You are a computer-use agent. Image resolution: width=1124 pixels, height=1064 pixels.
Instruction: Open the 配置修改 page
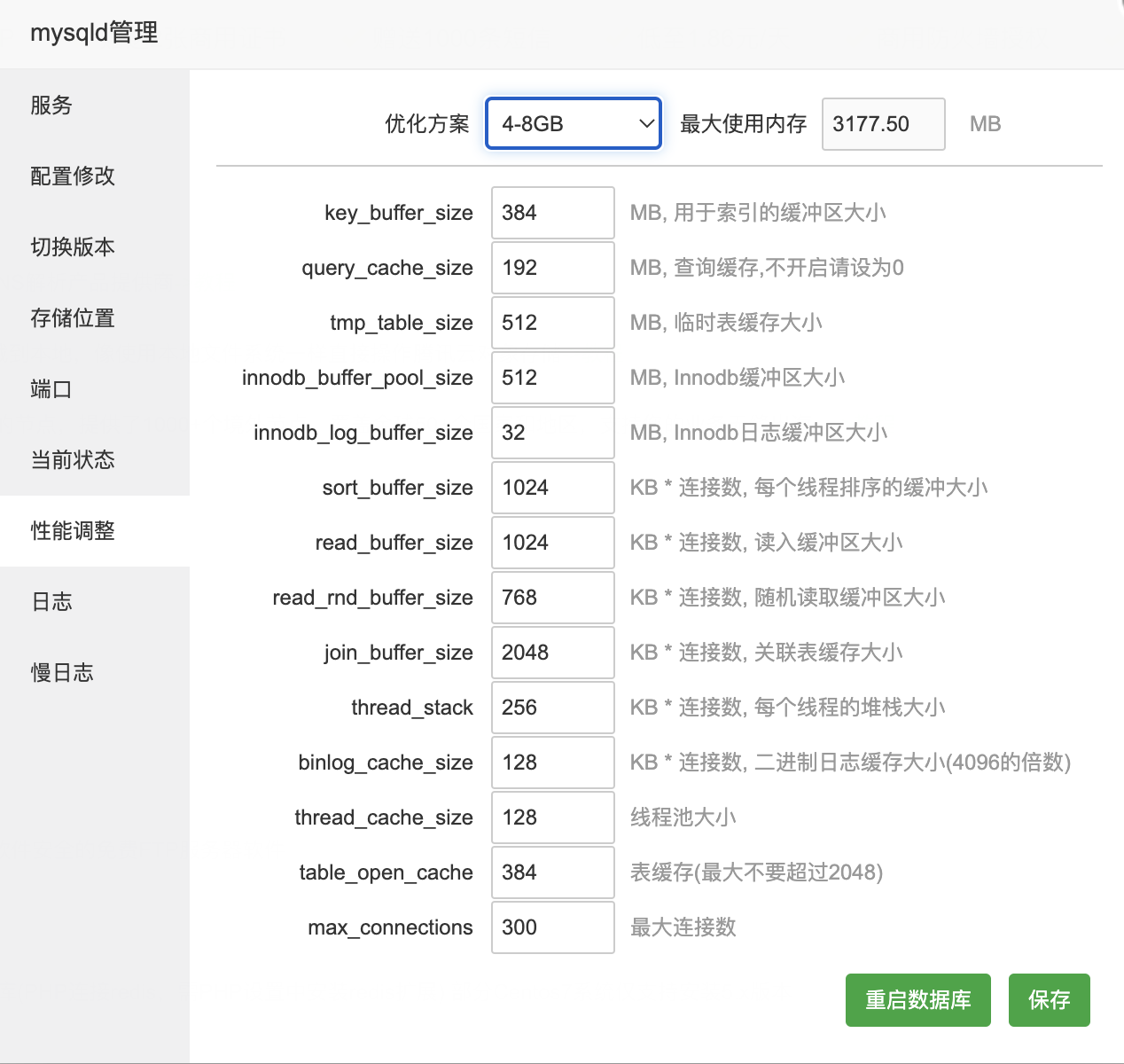72,176
